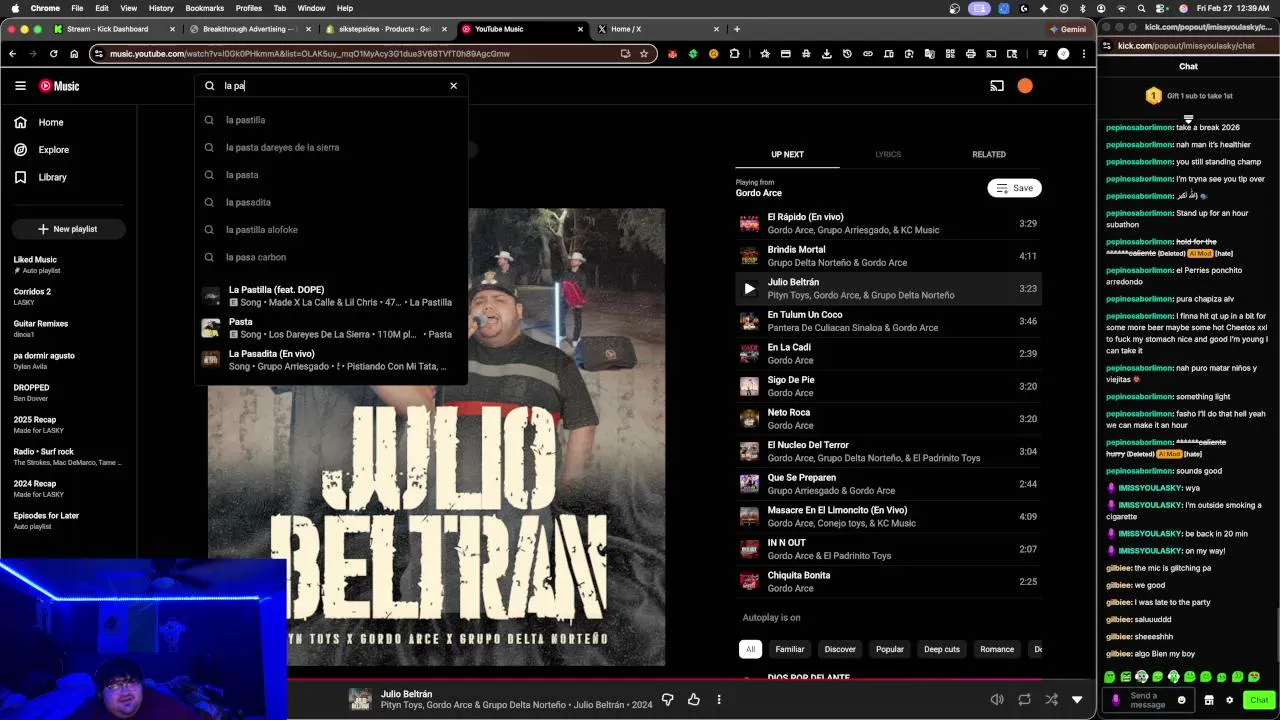The width and height of the screenshot is (1280, 720).
Task: Select Chiquita Bonita in the queue
Action: pos(888,582)
